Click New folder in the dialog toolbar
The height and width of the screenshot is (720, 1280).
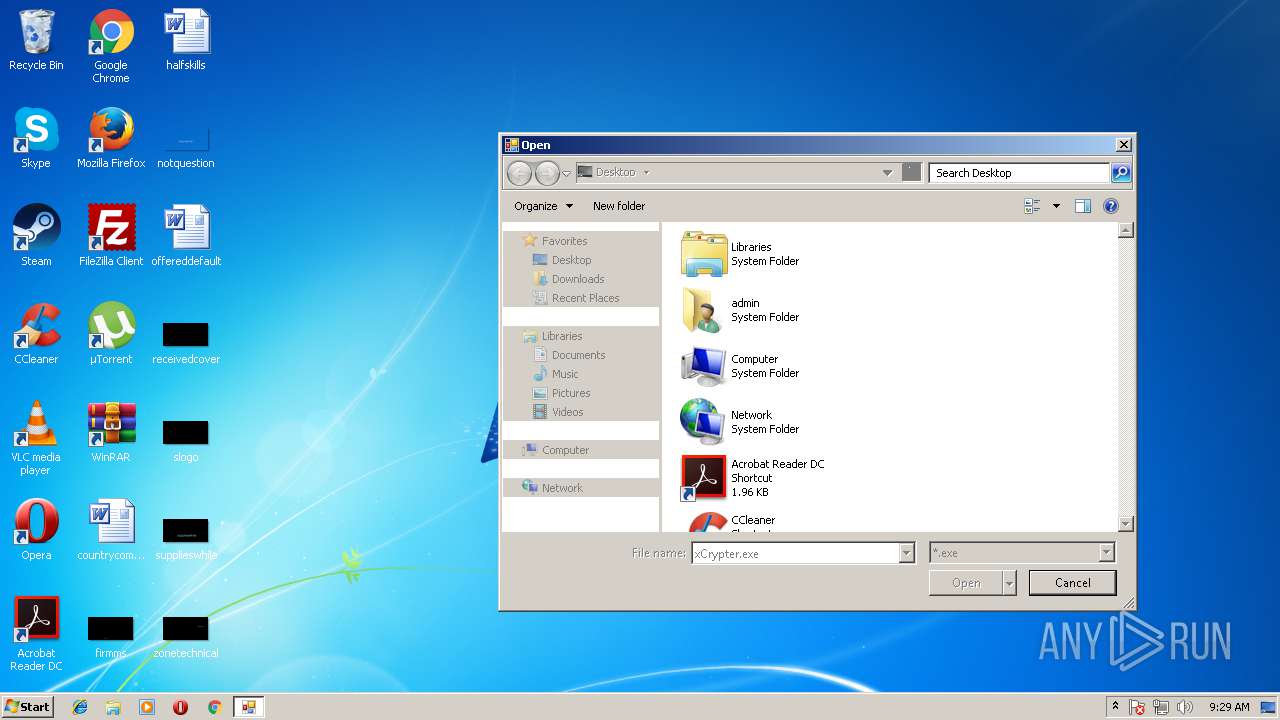coord(619,206)
